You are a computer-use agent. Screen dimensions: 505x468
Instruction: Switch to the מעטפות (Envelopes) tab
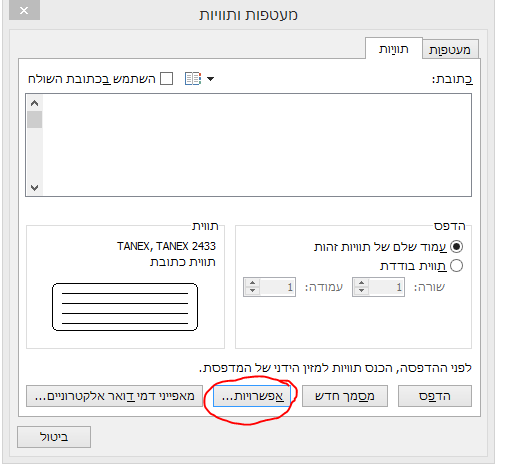tap(450, 50)
